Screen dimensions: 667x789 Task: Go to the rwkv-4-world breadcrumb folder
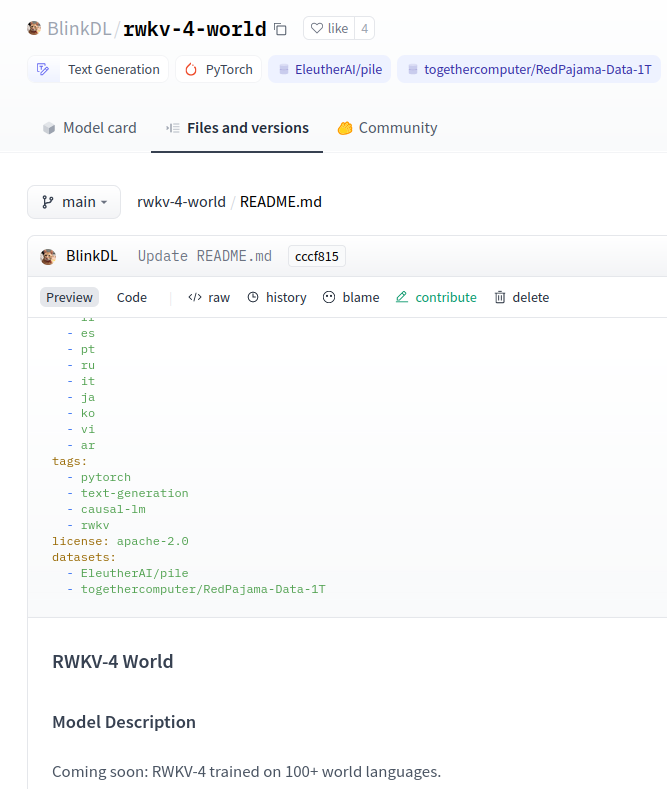[181, 202]
